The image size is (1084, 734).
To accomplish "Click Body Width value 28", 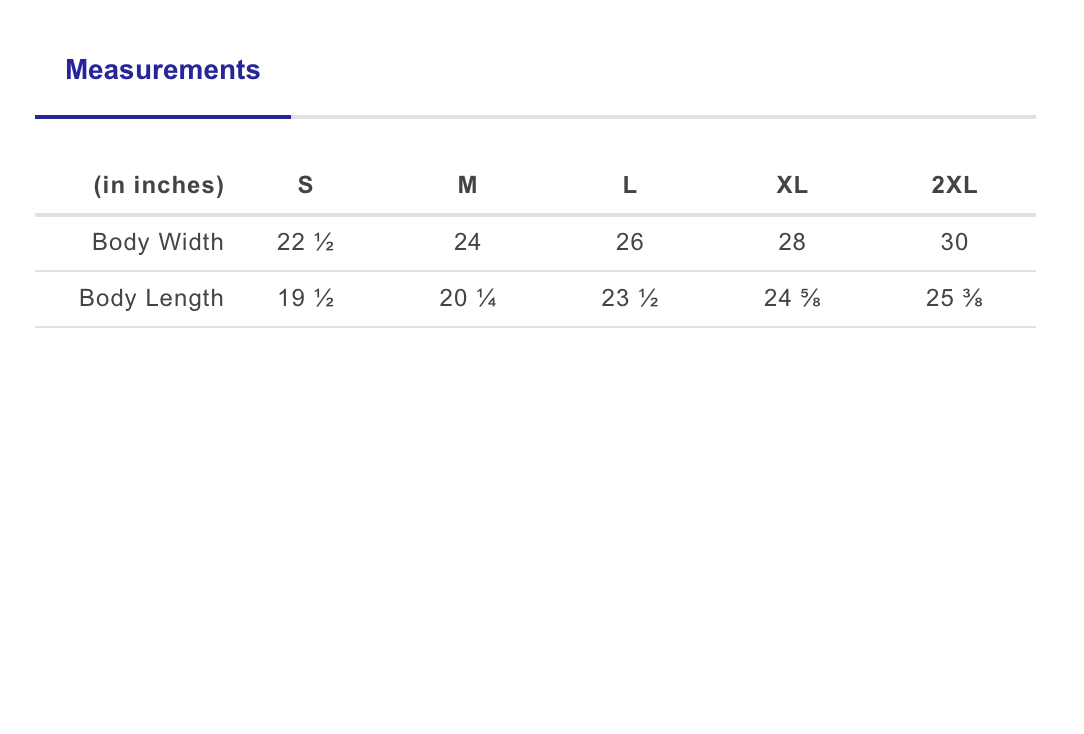I will coord(792,242).
